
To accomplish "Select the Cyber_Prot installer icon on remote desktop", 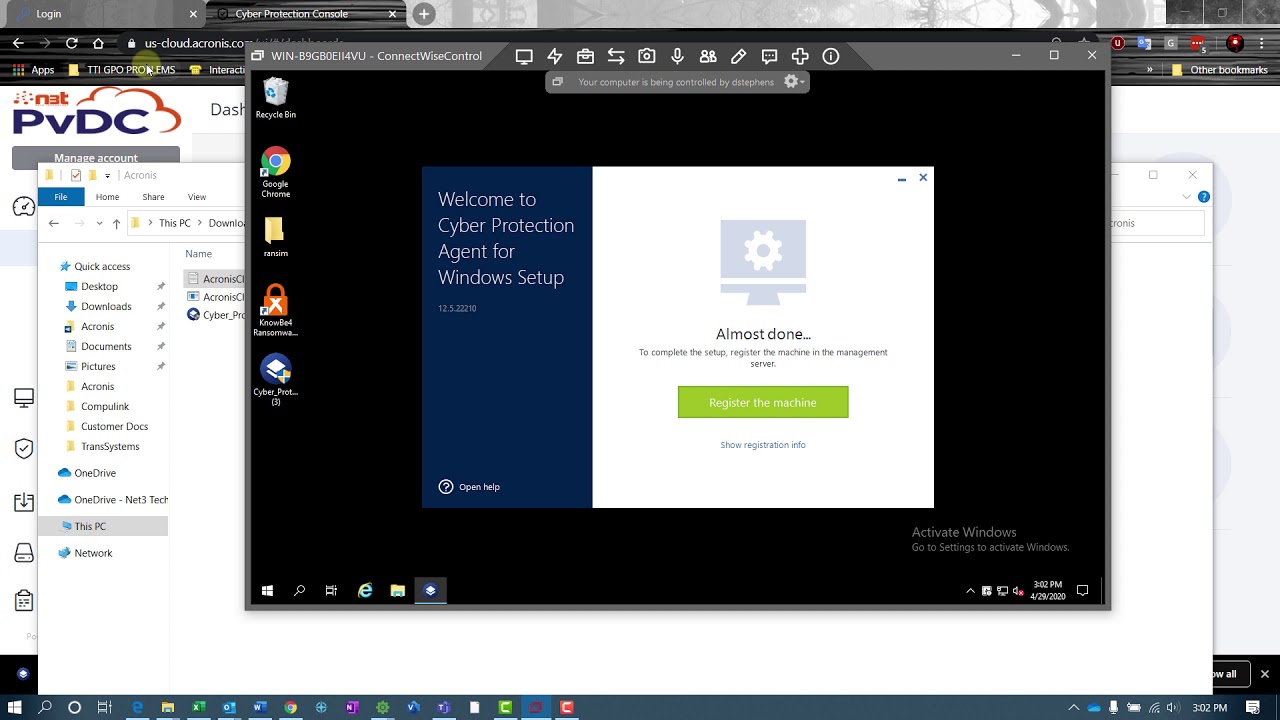I will point(275,380).
